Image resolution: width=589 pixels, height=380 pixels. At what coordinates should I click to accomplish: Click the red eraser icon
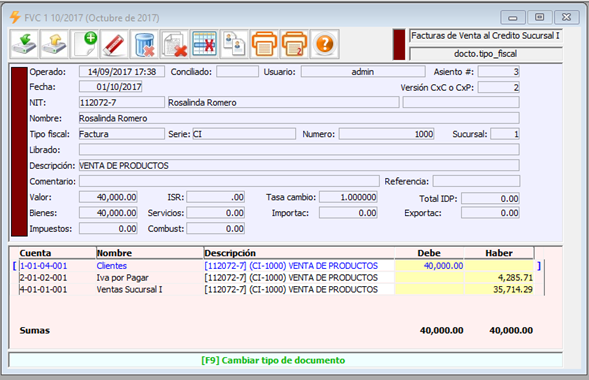(x=114, y=44)
